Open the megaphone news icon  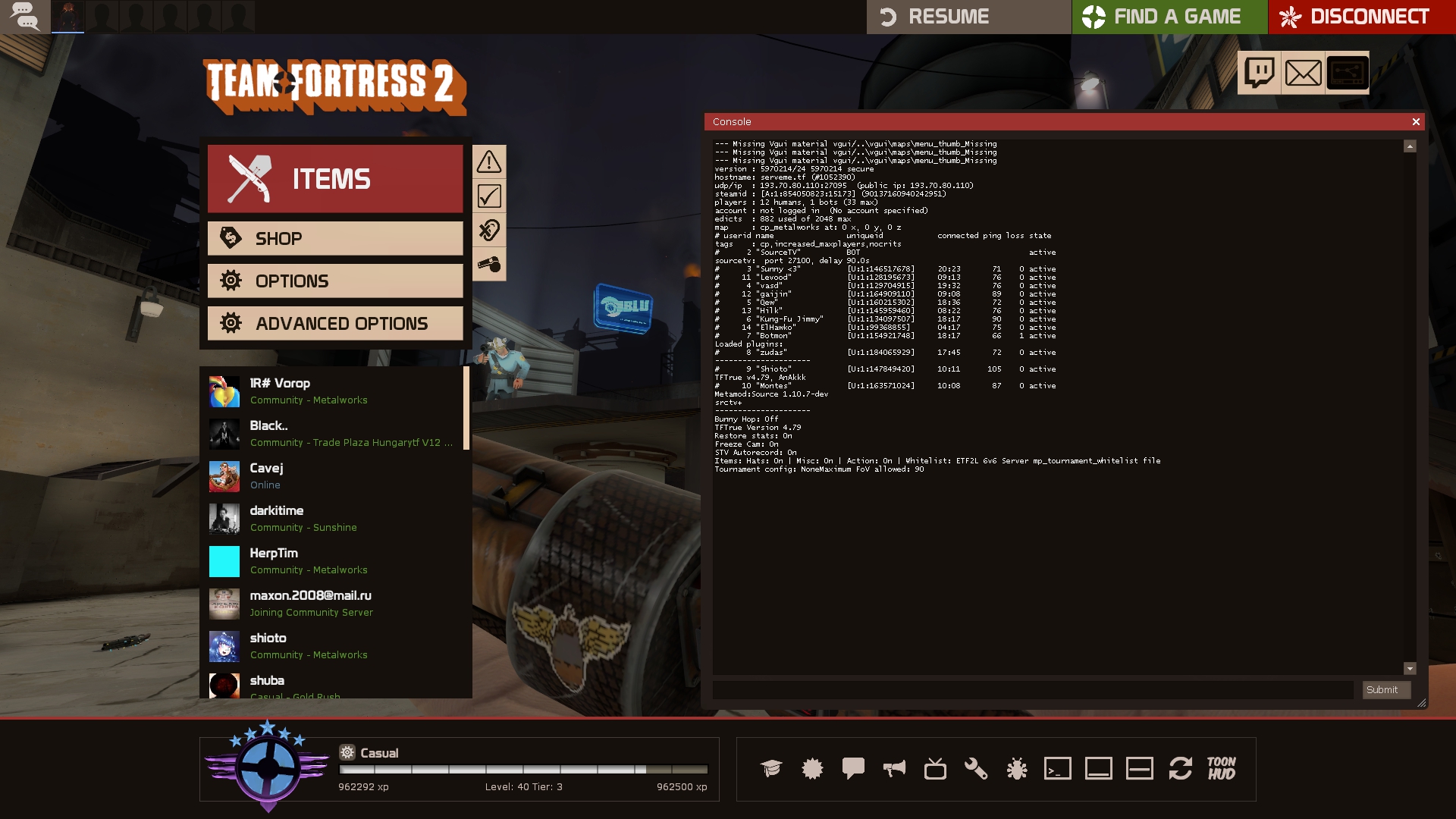[894, 768]
